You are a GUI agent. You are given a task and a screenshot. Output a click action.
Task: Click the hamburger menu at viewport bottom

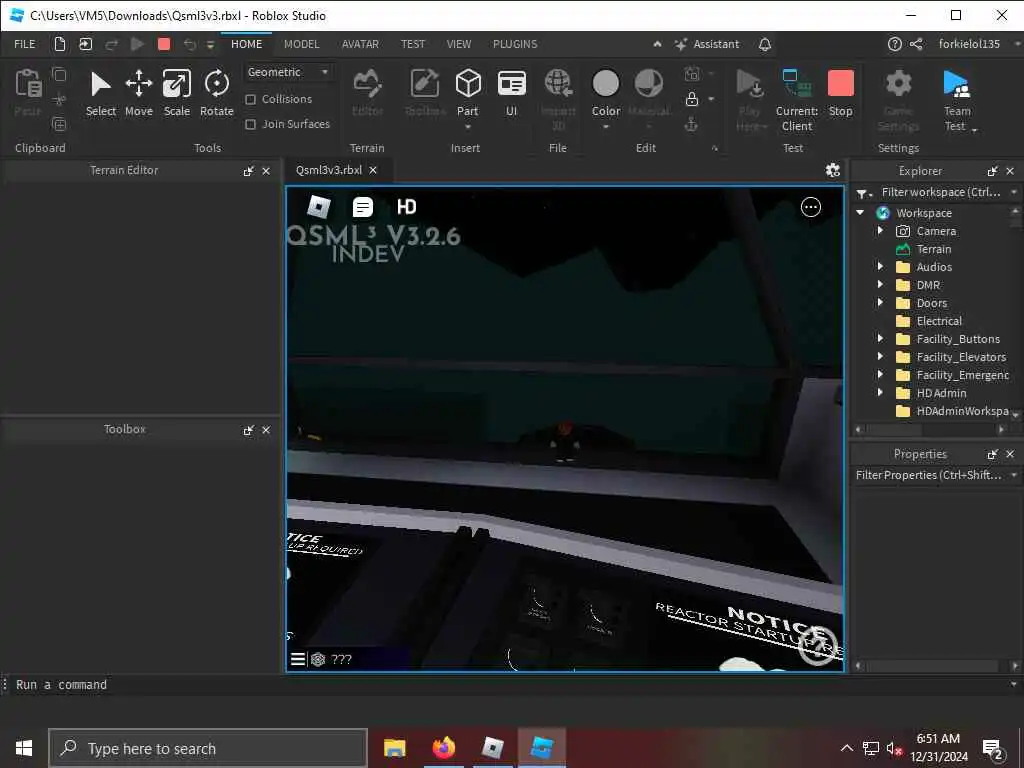[298, 659]
